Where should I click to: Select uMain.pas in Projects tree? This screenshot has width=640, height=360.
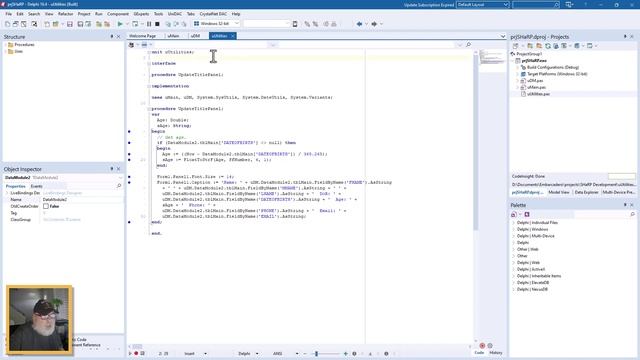click(536, 87)
